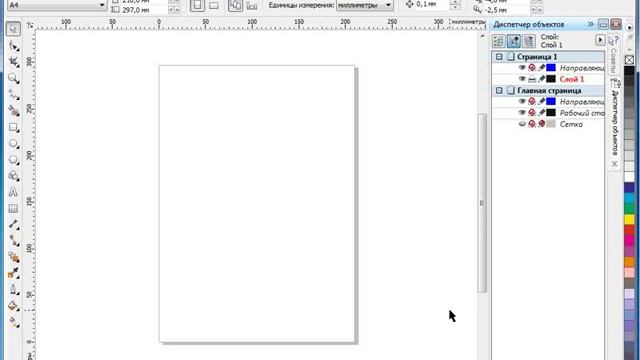Select the Страница 1 tree item
This screenshot has height=360, width=640.
pyautogui.click(x=537, y=57)
